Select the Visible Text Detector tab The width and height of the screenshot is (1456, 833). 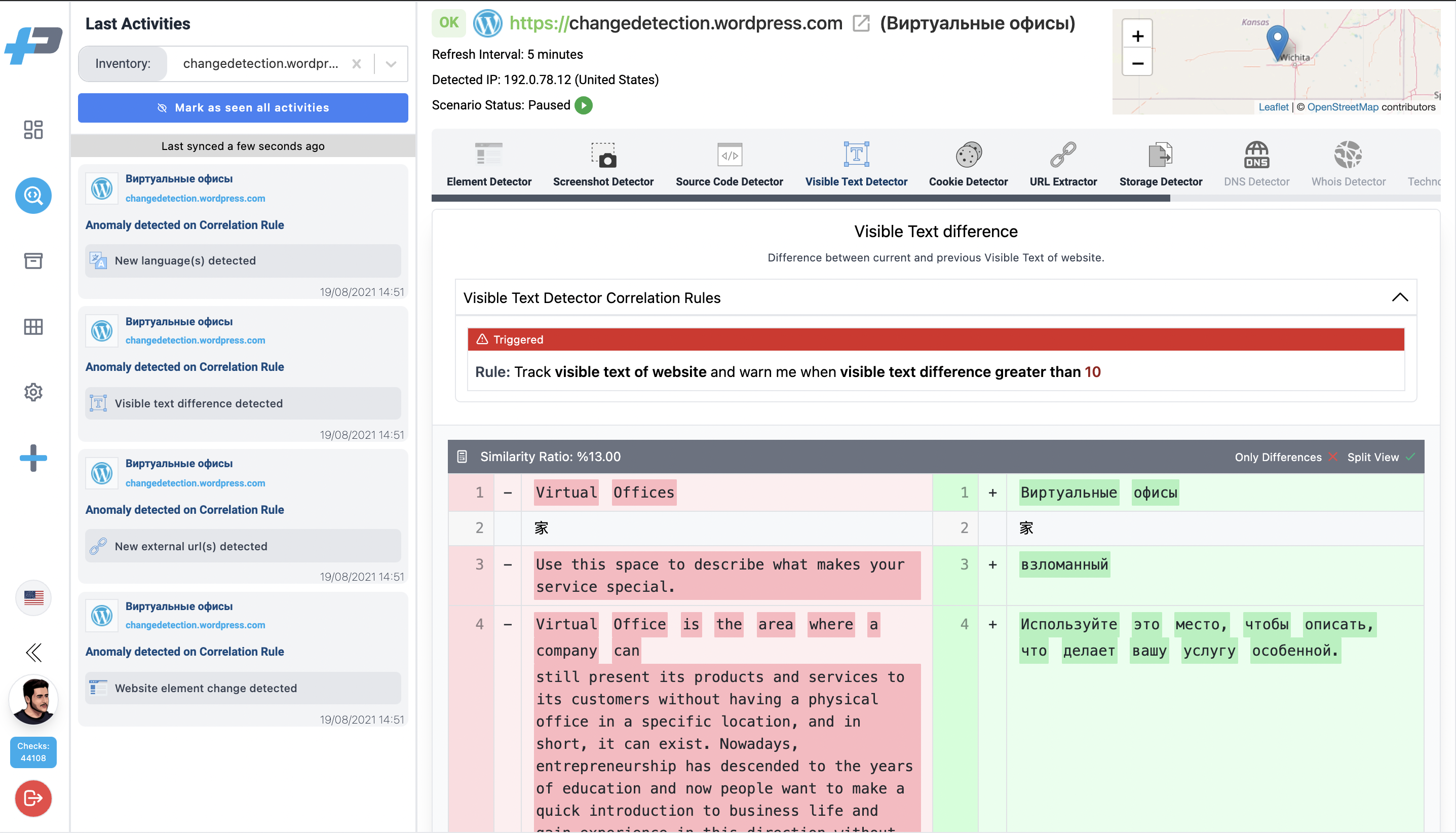[856, 164]
